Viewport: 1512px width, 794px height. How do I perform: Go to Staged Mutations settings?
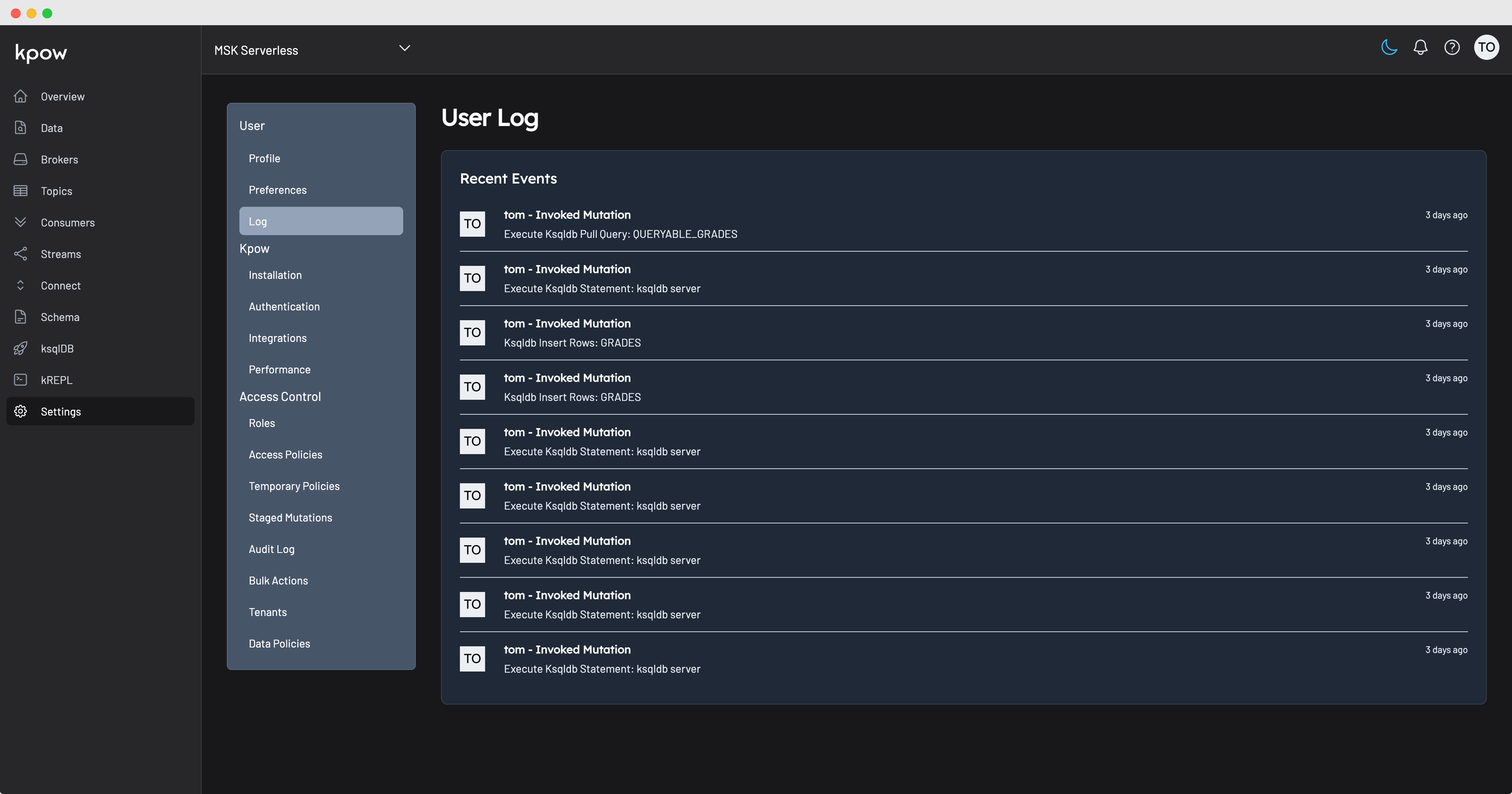[291, 518]
